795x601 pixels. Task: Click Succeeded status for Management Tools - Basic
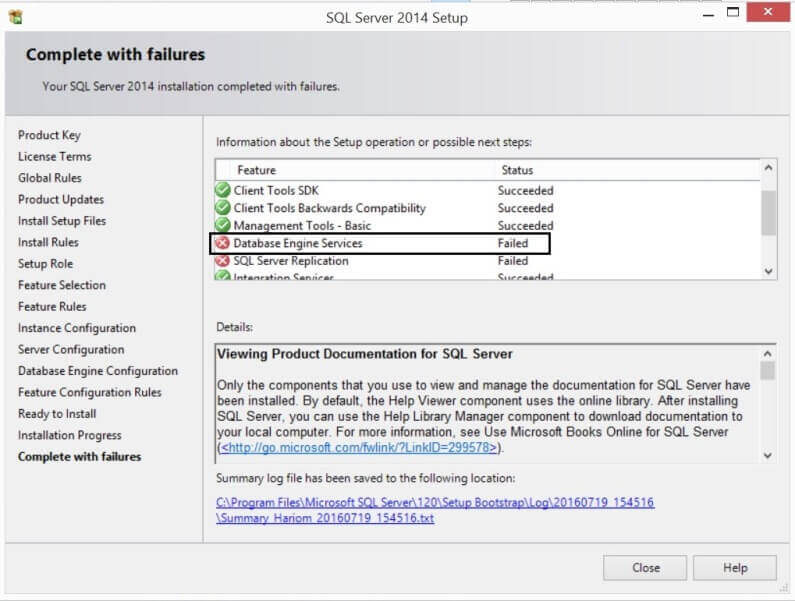[x=525, y=226]
